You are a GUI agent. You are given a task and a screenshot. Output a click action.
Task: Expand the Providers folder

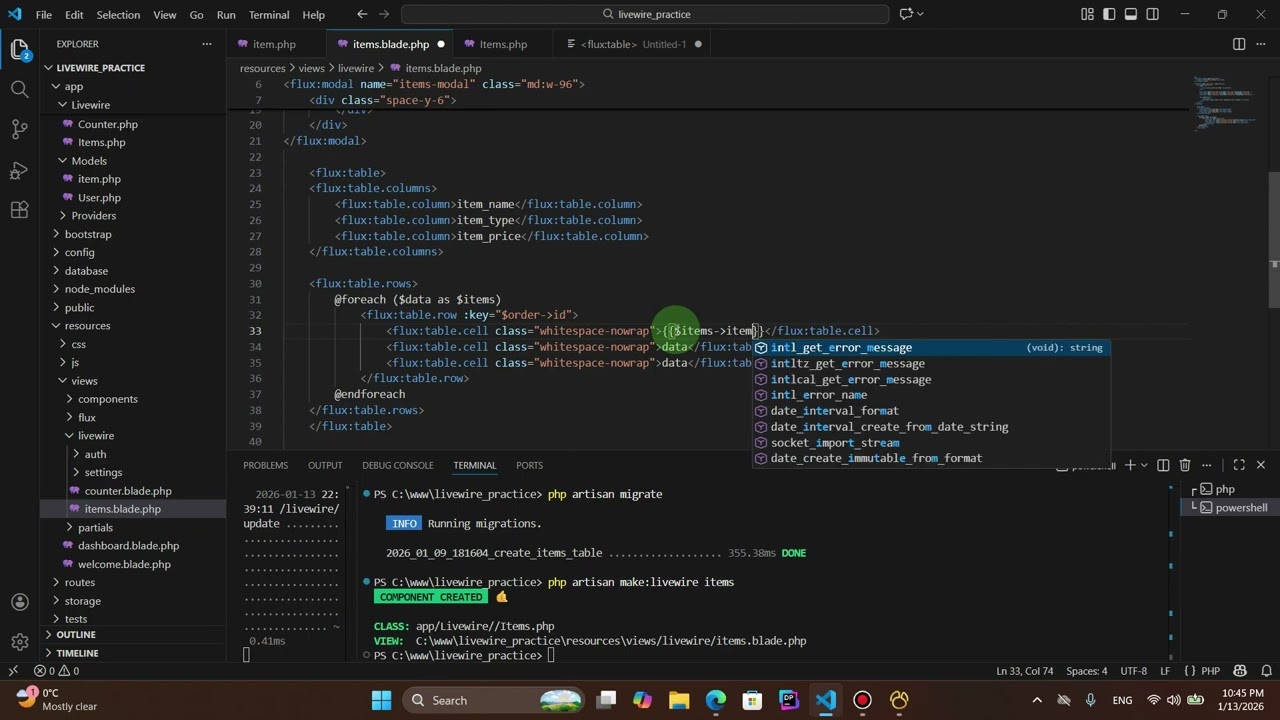coord(93,215)
